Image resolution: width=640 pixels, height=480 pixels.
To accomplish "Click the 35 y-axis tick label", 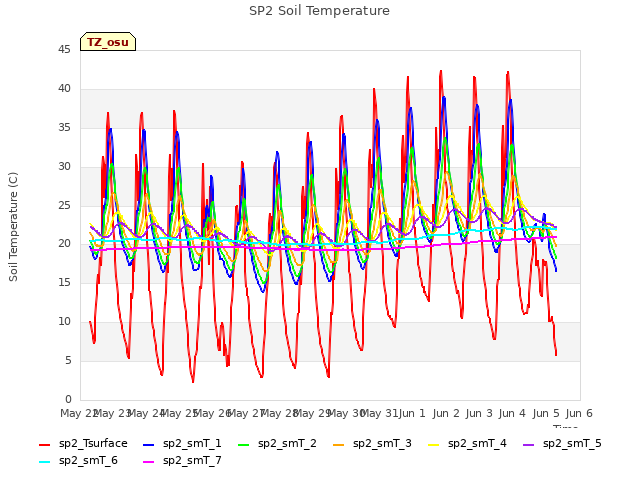I will (x=64, y=128).
